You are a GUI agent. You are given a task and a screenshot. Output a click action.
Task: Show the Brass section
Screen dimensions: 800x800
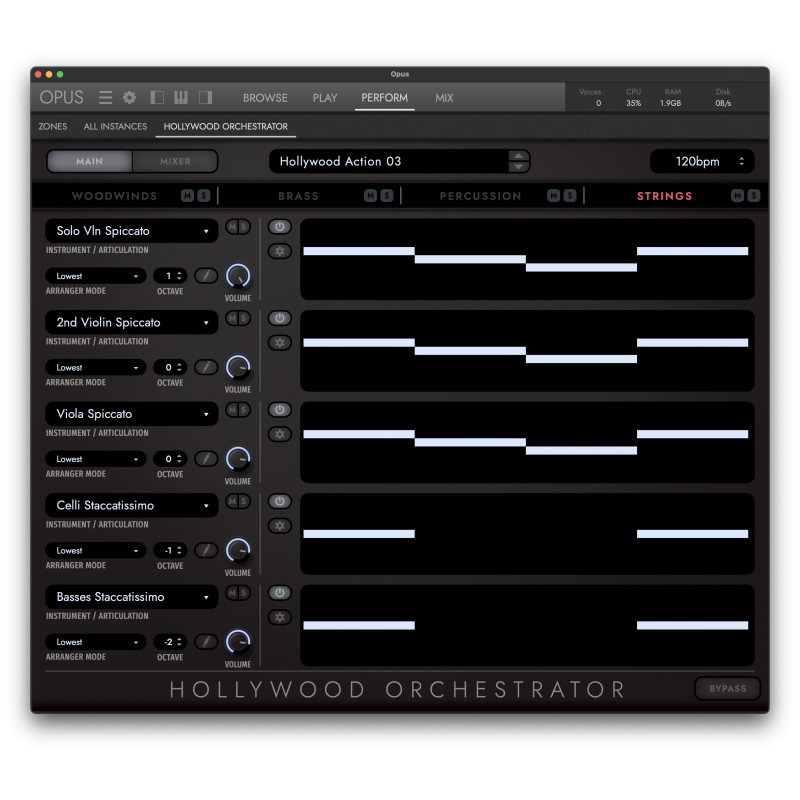[x=298, y=196]
